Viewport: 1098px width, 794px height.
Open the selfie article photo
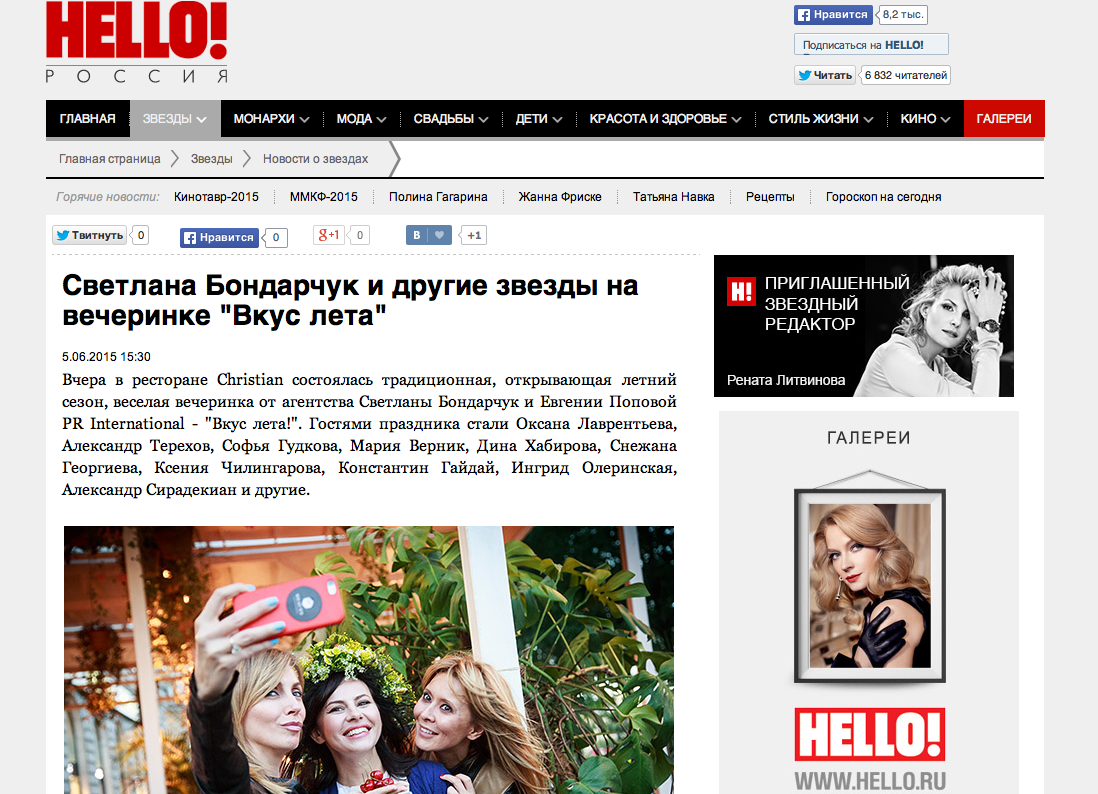[369, 660]
